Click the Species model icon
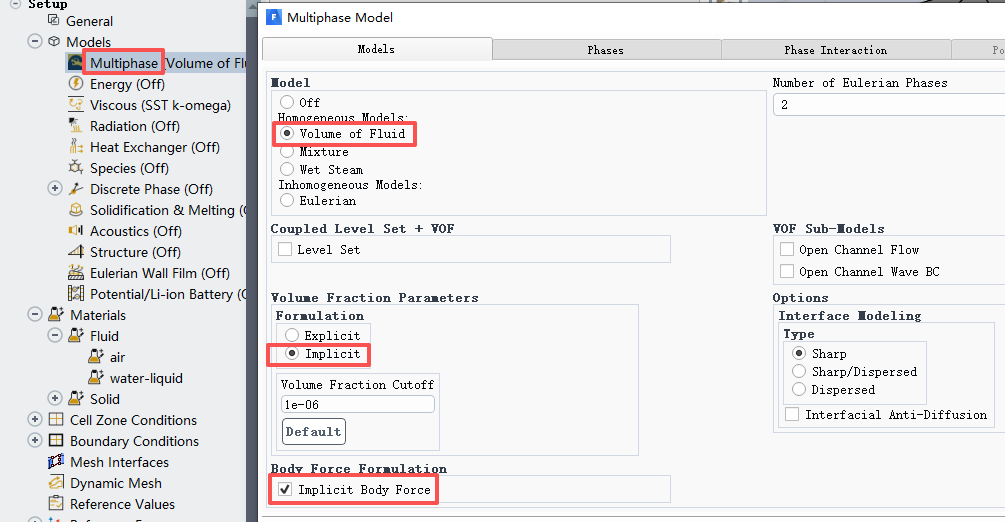Viewport: 1005px width, 522px height. pyautogui.click(x=76, y=167)
